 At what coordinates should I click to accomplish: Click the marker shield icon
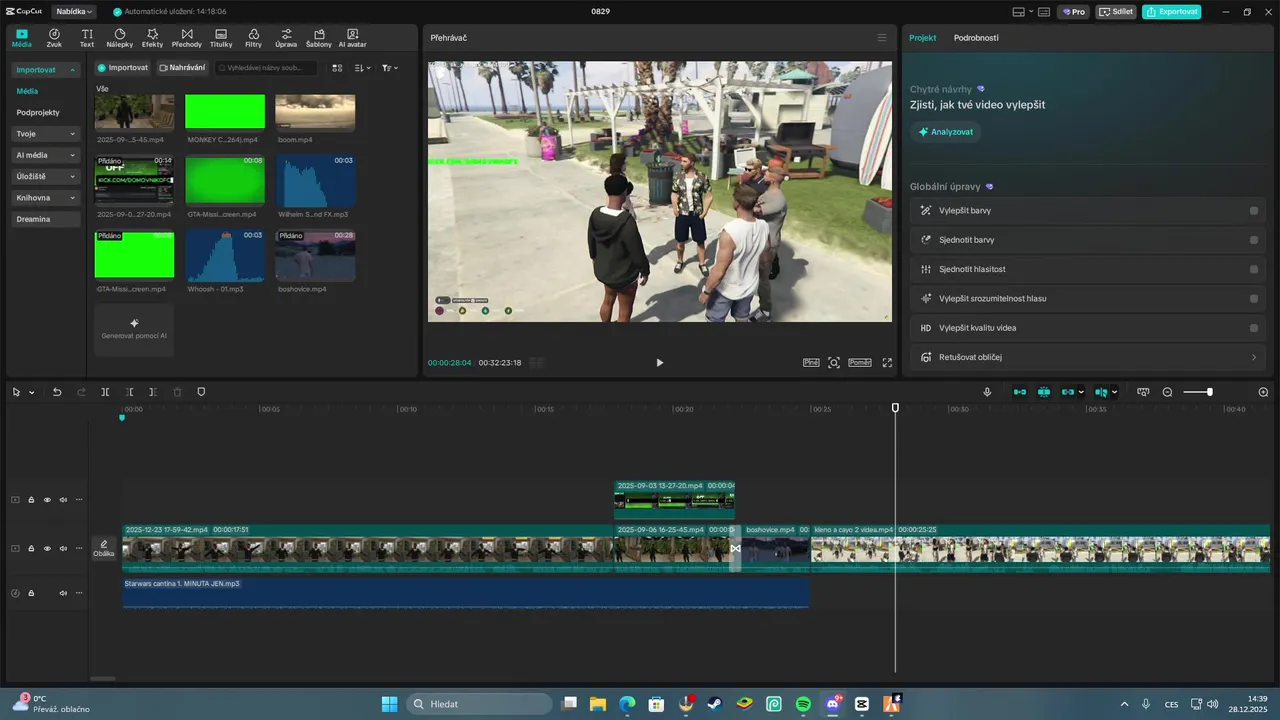point(201,392)
